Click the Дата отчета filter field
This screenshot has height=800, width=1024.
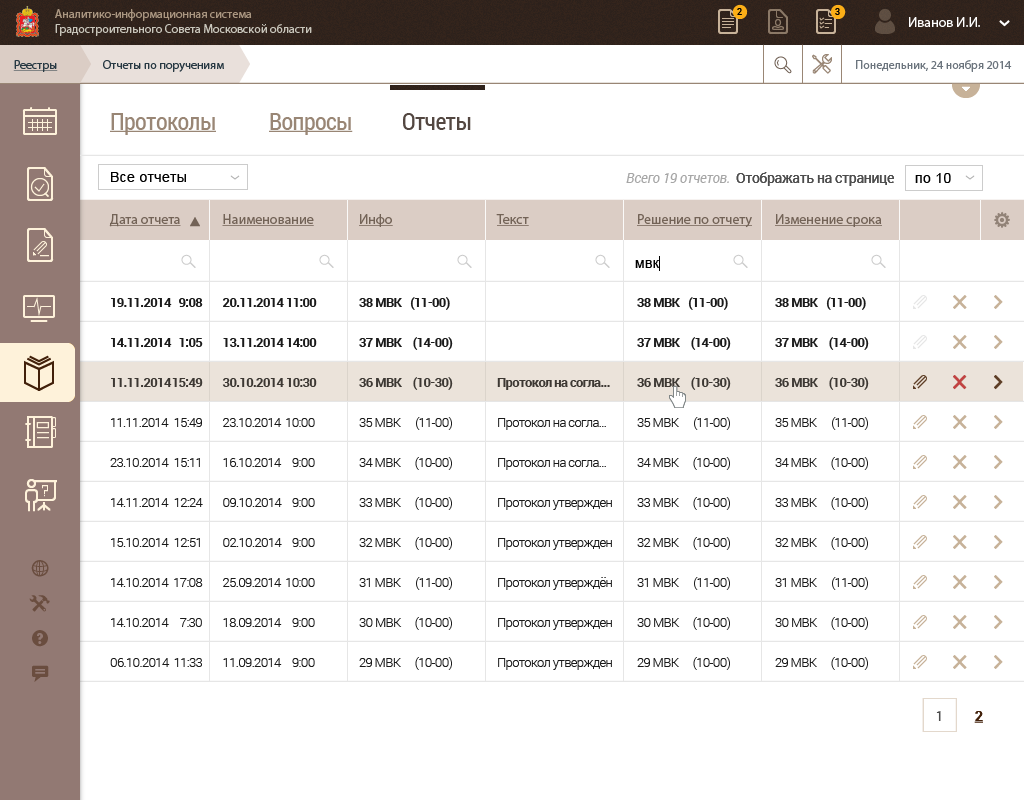click(144, 261)
